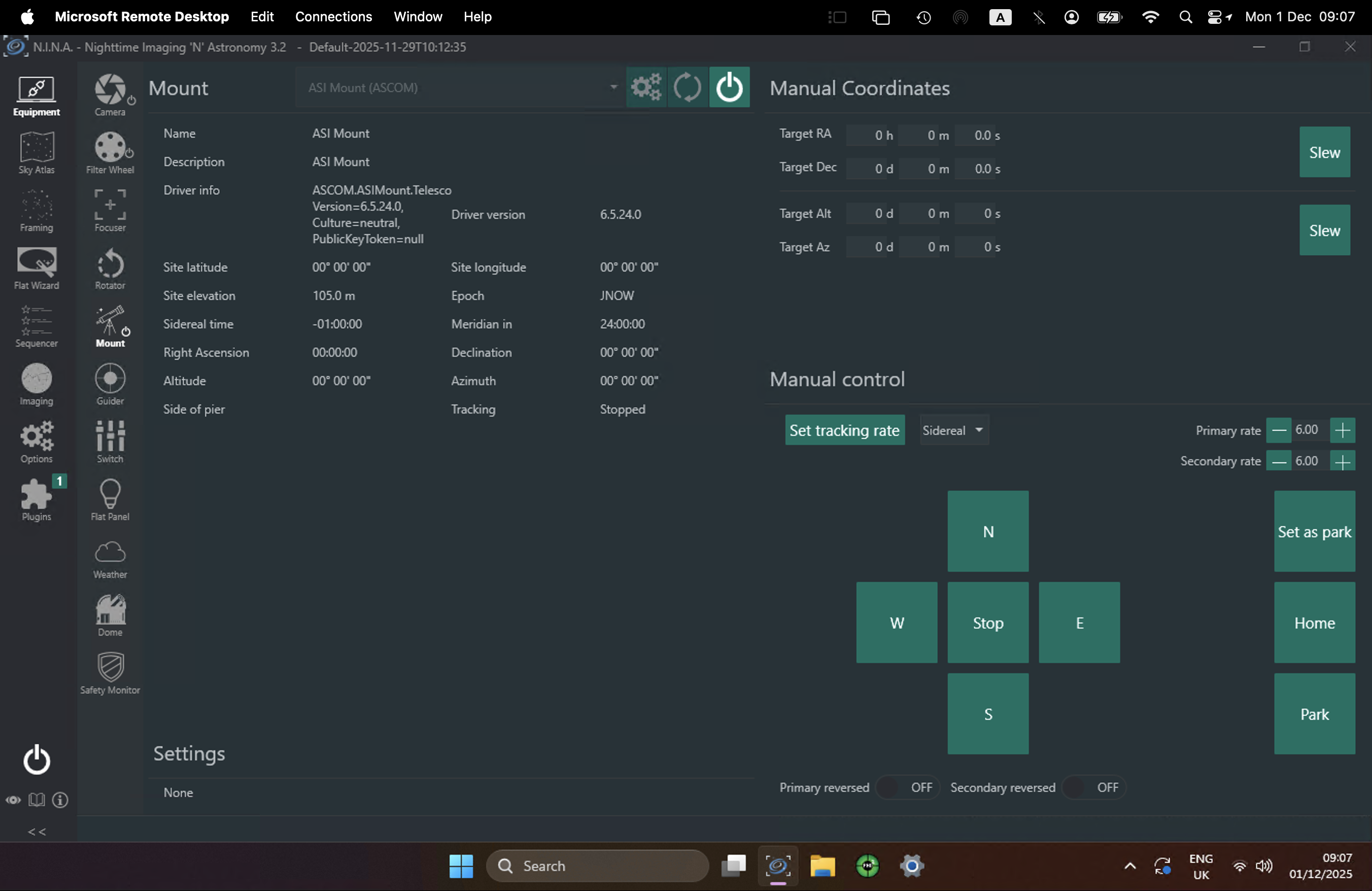Screen dimensions: 1372x891
Task: Open the Window menu in menu bar
Action: (418, 17)
